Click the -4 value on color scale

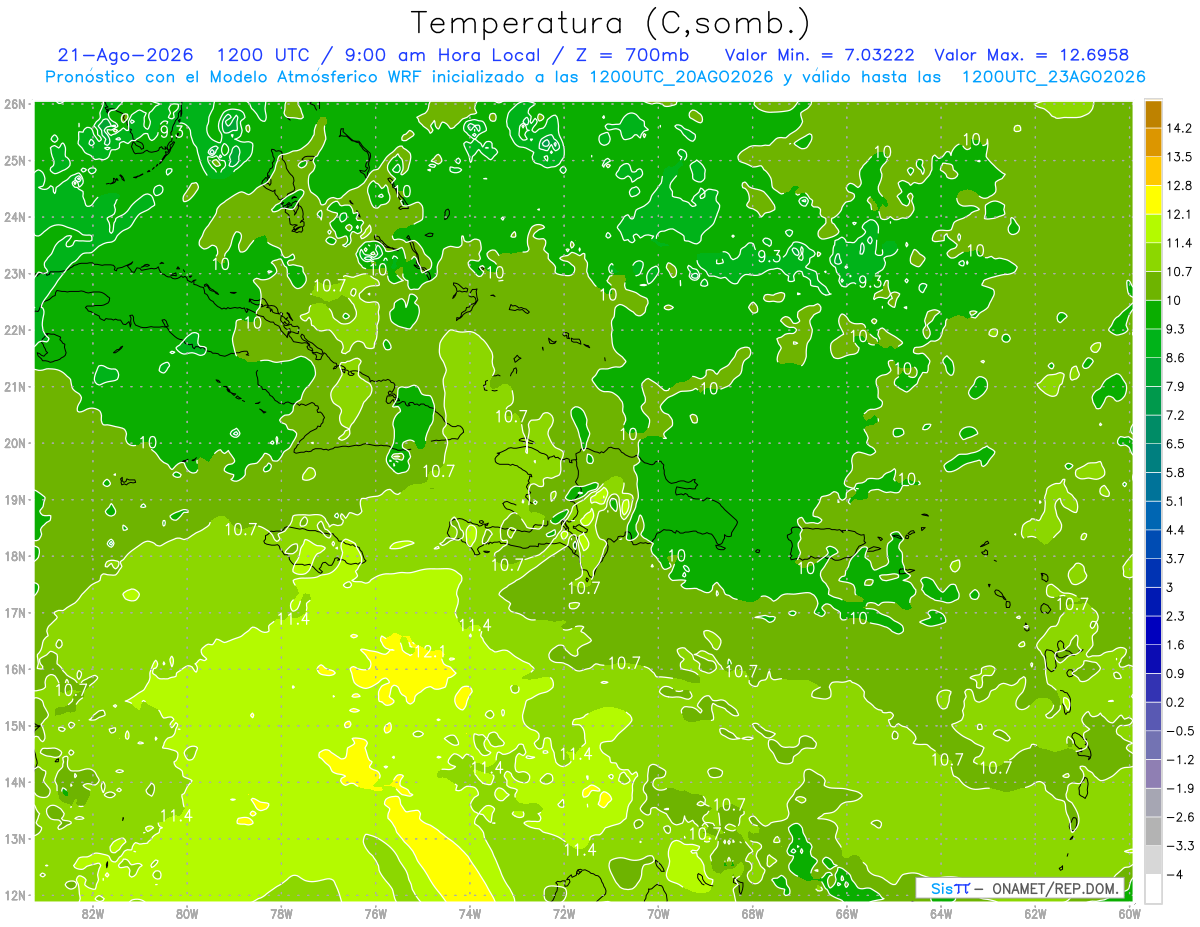(x=1174, y=875)
